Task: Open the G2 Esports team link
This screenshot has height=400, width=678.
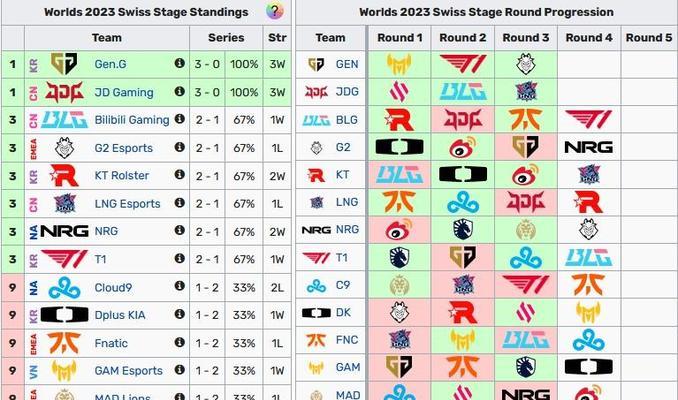Action: tap(124, 148)
